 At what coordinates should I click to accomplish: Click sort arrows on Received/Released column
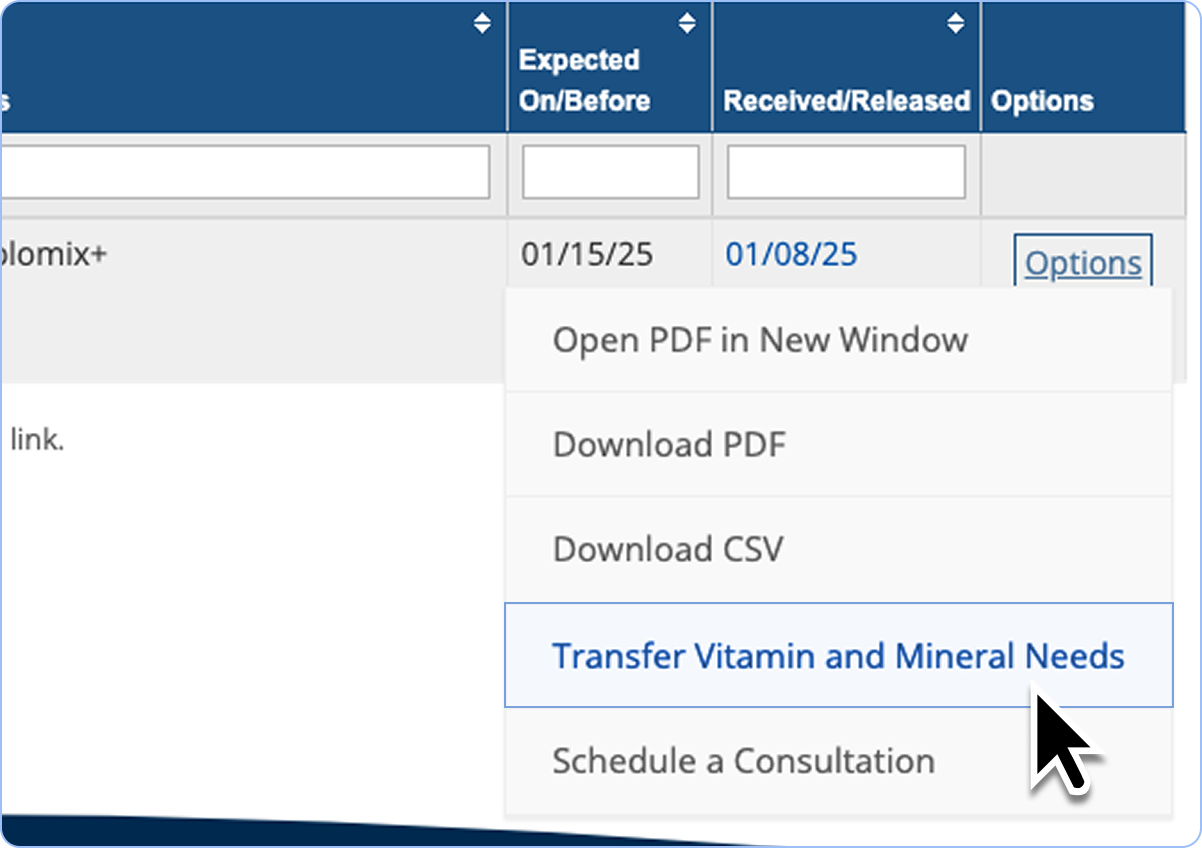point(956,23)
